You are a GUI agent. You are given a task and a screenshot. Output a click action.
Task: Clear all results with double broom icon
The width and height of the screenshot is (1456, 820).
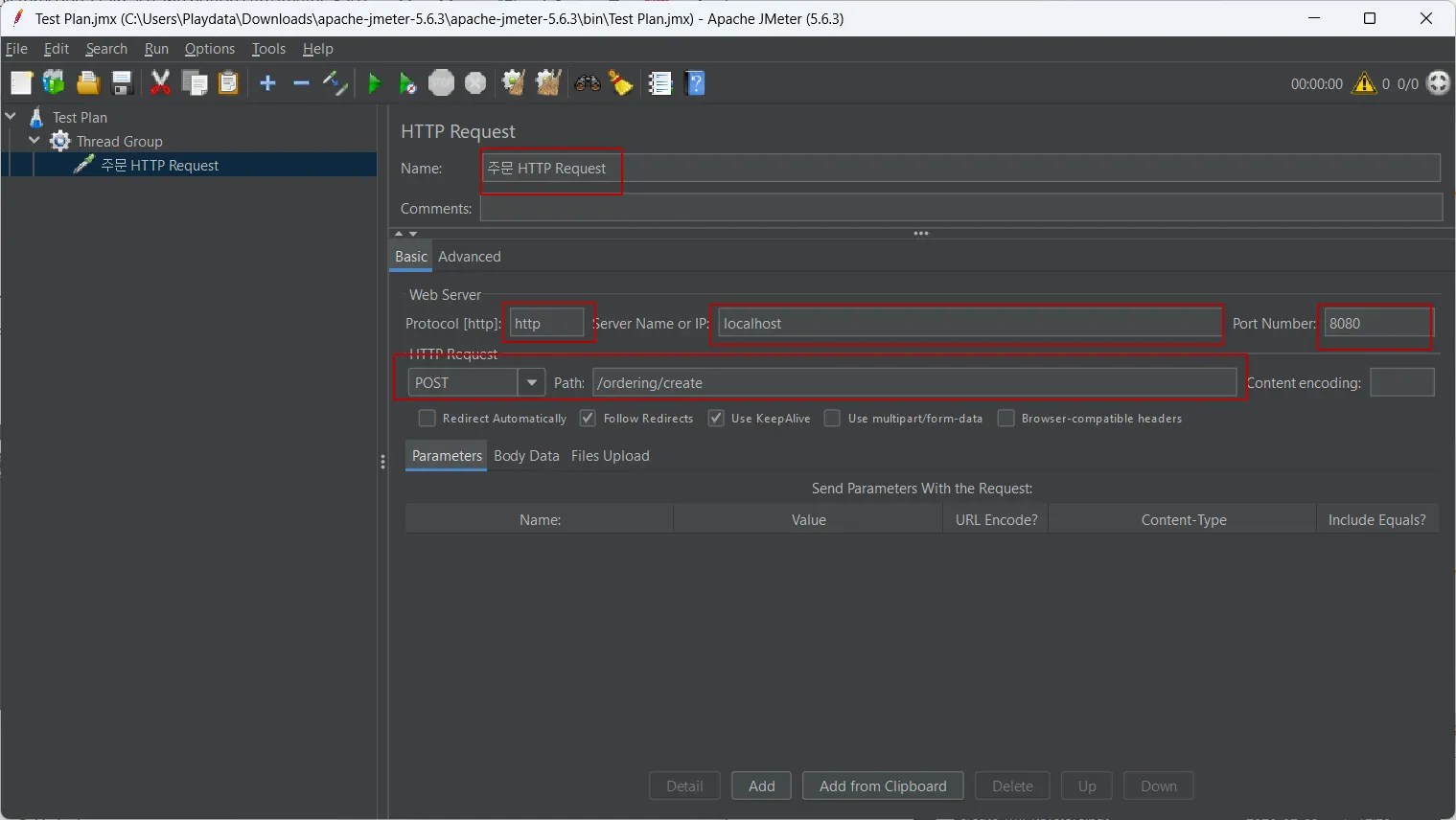click(548, 83)
